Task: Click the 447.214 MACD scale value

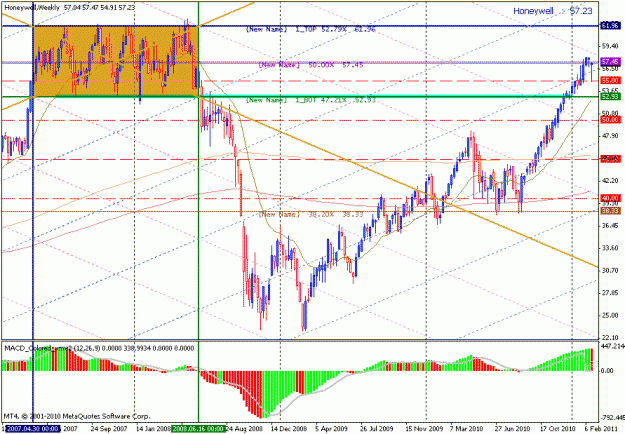Action: pos(613,346)
